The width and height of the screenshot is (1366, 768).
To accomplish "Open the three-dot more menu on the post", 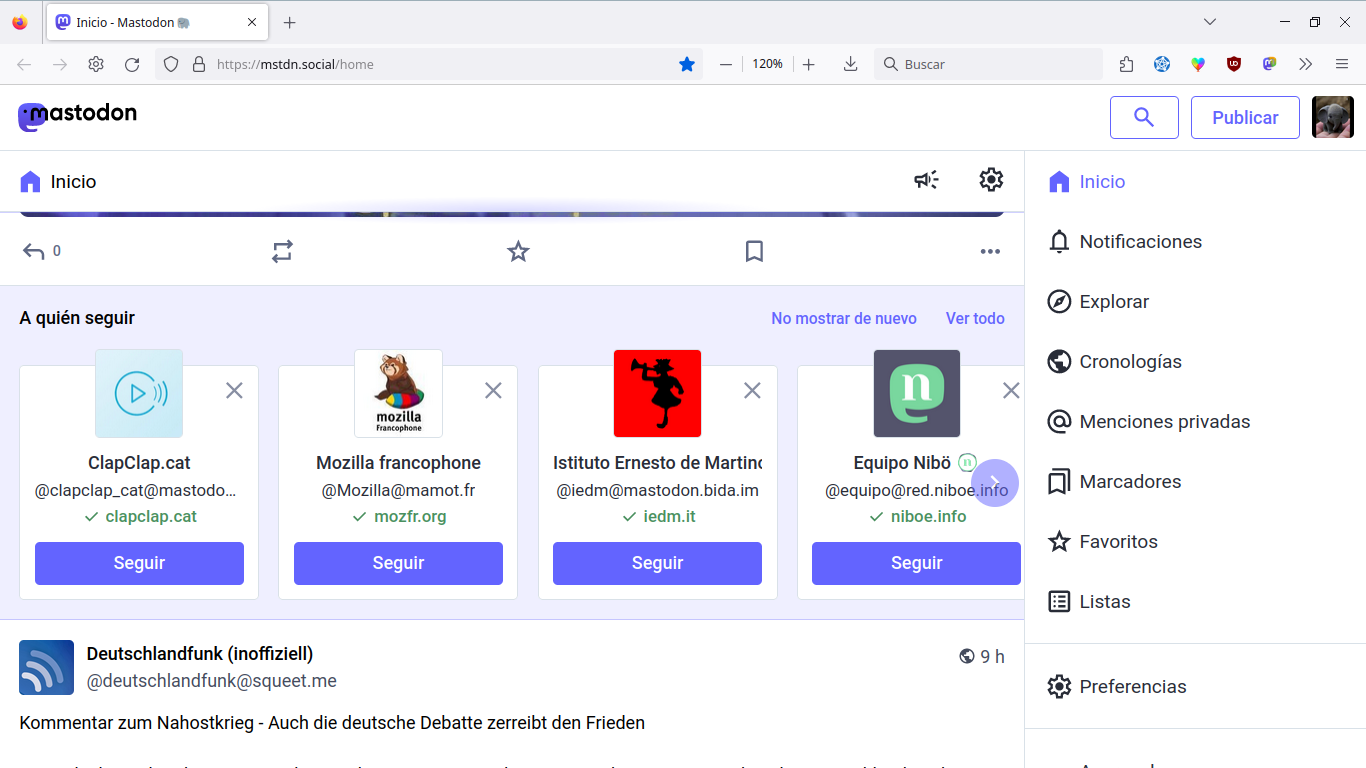I will pos(990,251).
